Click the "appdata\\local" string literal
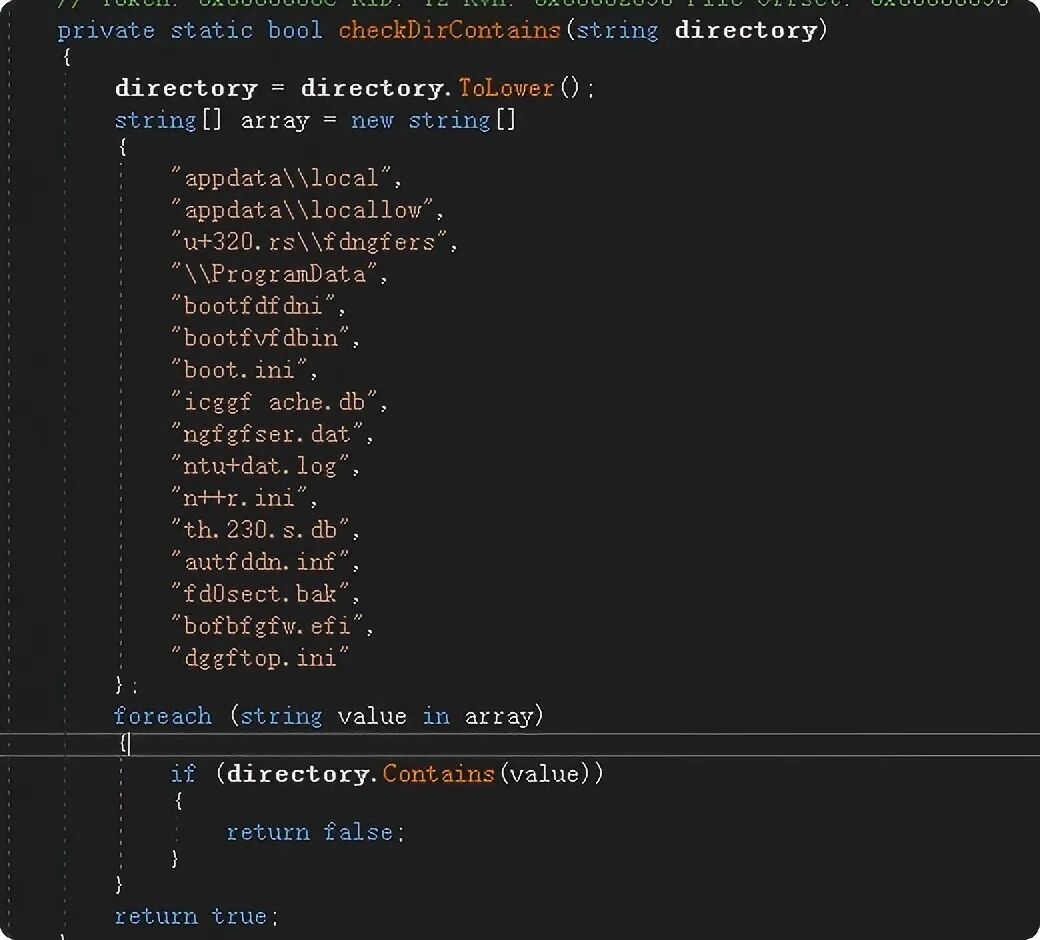Image resolution: width=1040 pixels, height=940 pixels. (285, 178)
